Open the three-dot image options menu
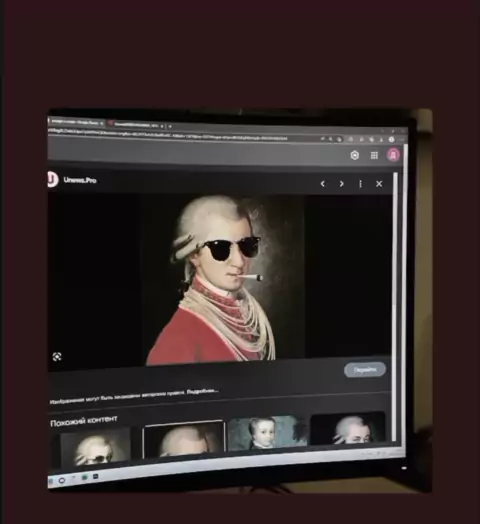 pos(360,184)
